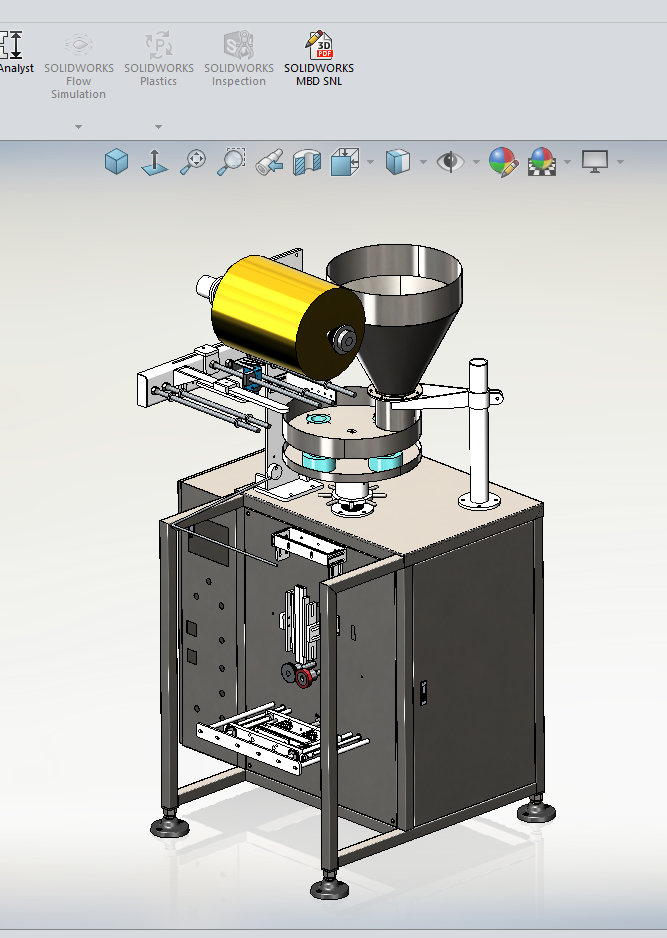The image size is (667, 938).
Task: Activate Zoom to Fit magnifier
Action: 193,162
